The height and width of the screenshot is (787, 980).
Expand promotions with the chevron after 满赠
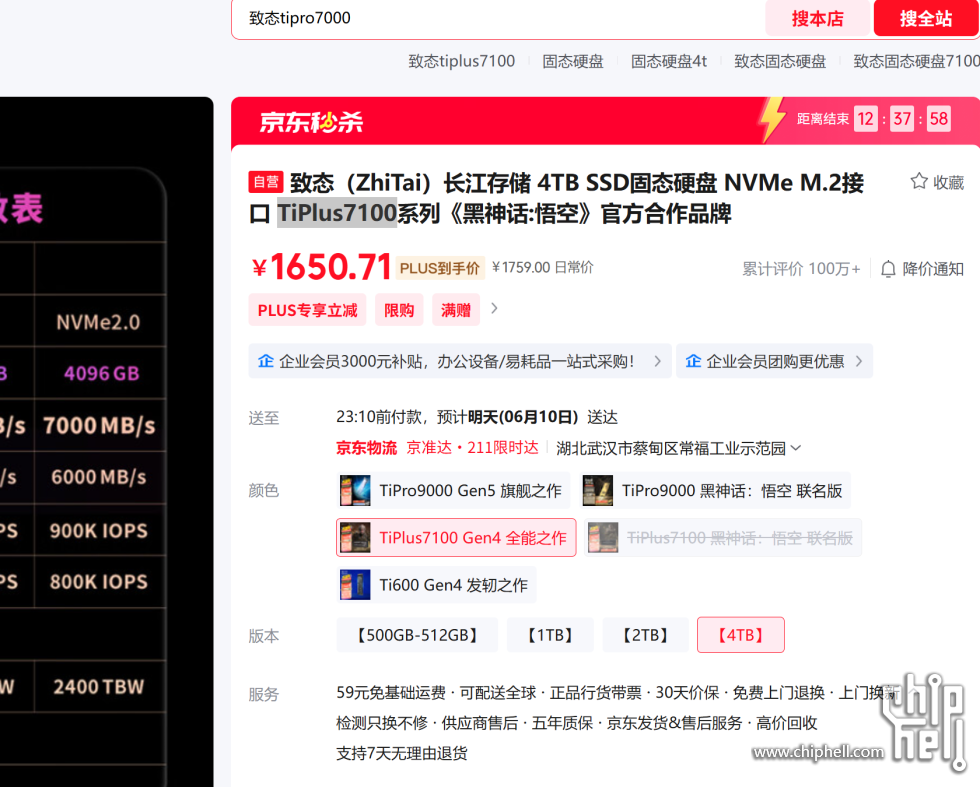click(x=494, y=308)
